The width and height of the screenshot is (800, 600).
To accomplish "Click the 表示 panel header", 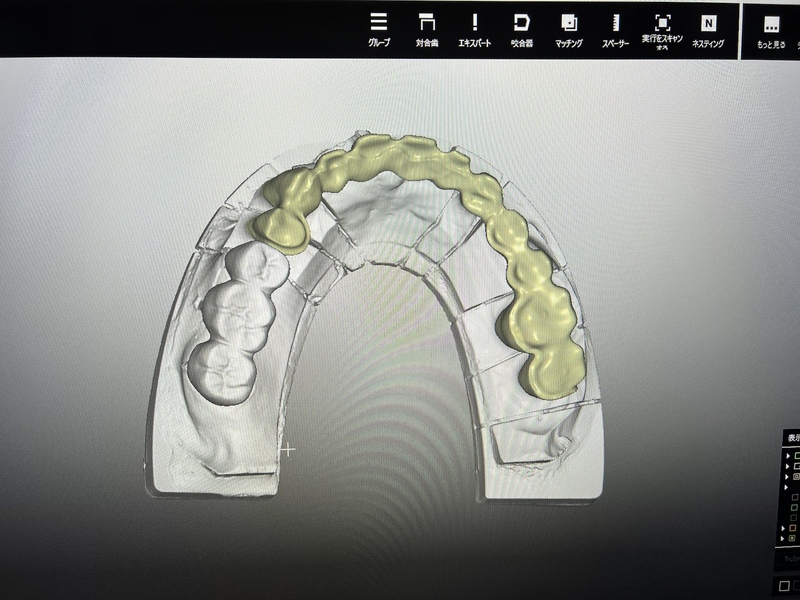I will (x=792, y=438).
